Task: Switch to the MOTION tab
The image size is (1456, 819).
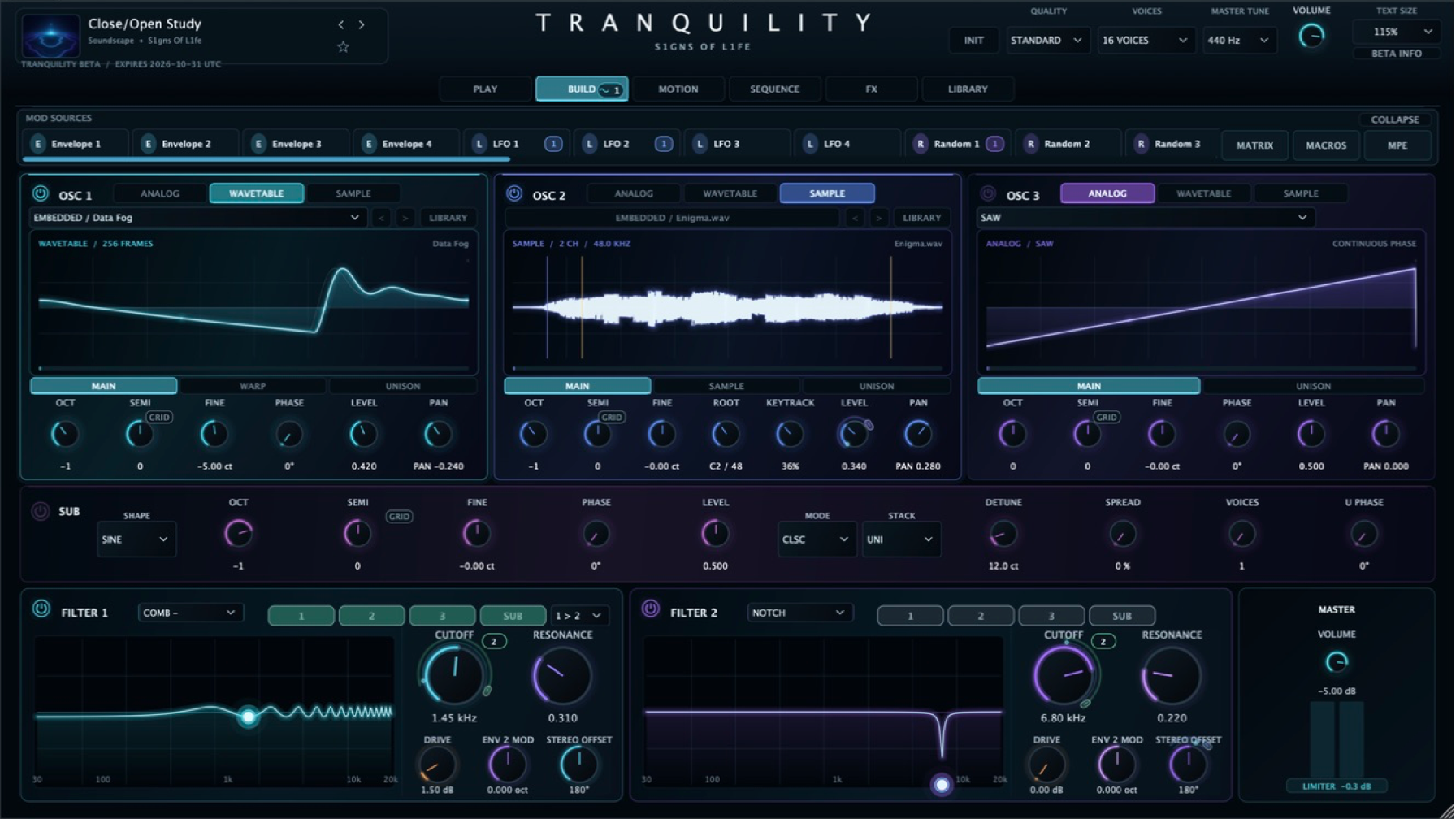Action: click(678, 89)
